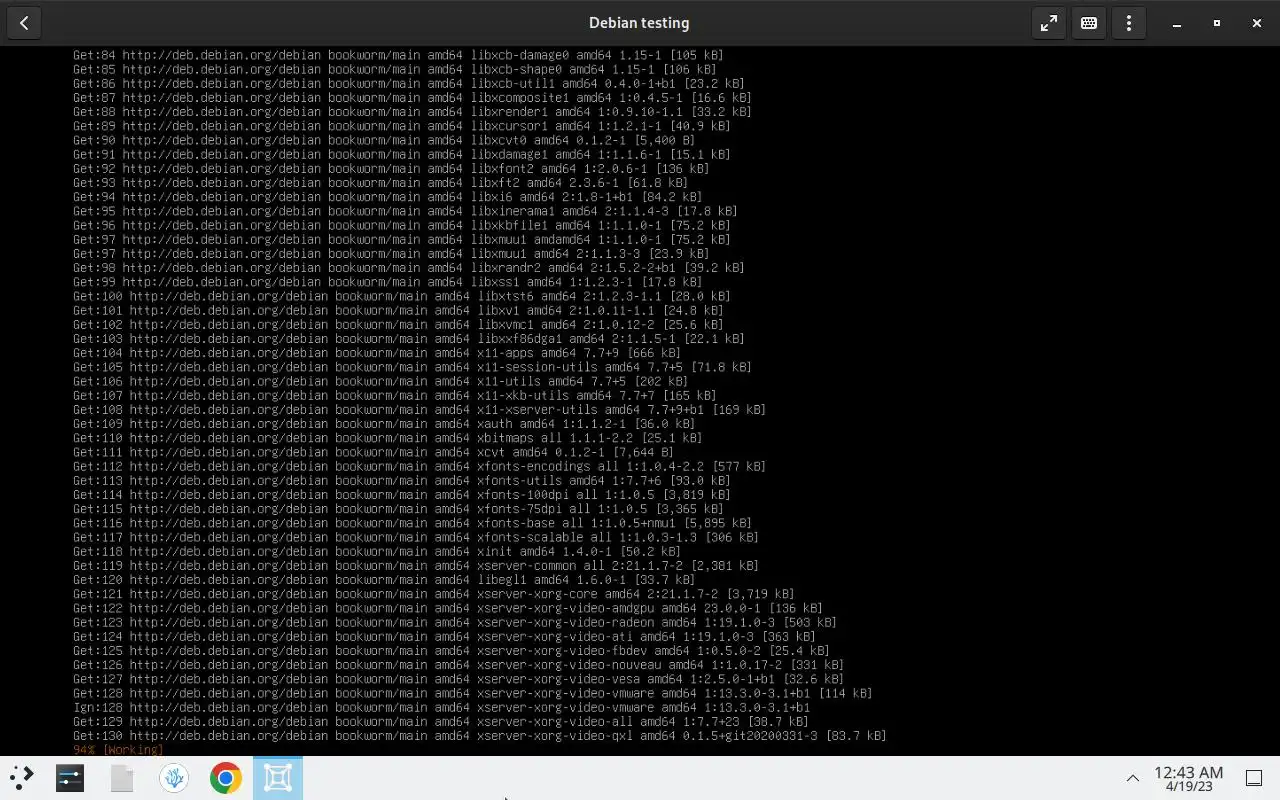
Task: Launch the blue coral app in taskbar
Action: [x=174, y=777]
